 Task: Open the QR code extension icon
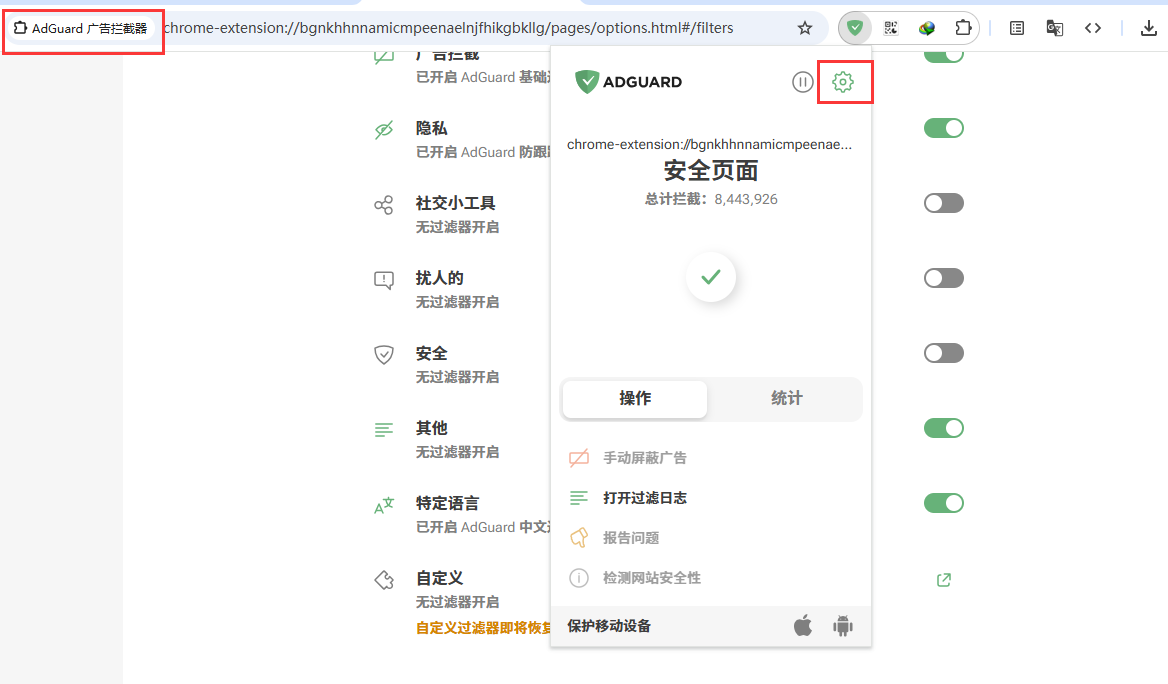coord(891,28)
